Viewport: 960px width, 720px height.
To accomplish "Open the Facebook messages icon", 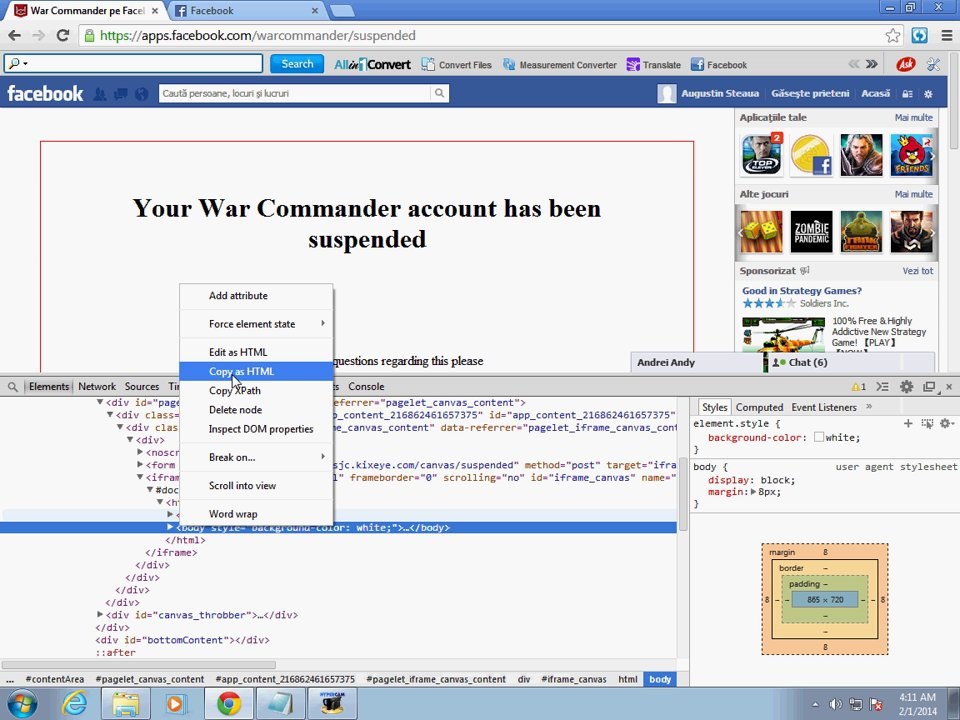I will tap(121, 94).
